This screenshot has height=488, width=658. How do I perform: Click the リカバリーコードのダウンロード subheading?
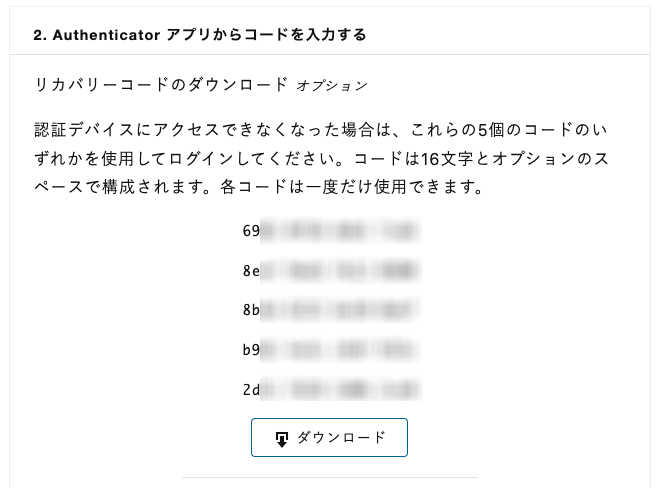tap(161, 85)
